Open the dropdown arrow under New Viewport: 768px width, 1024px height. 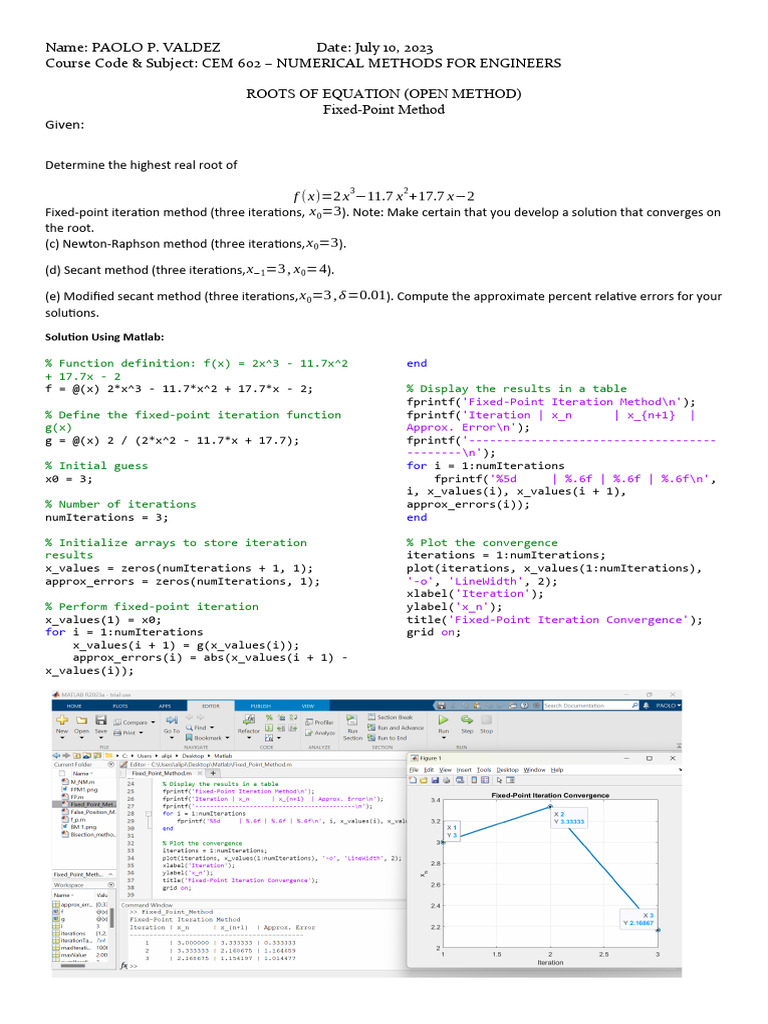coord(62,738)
